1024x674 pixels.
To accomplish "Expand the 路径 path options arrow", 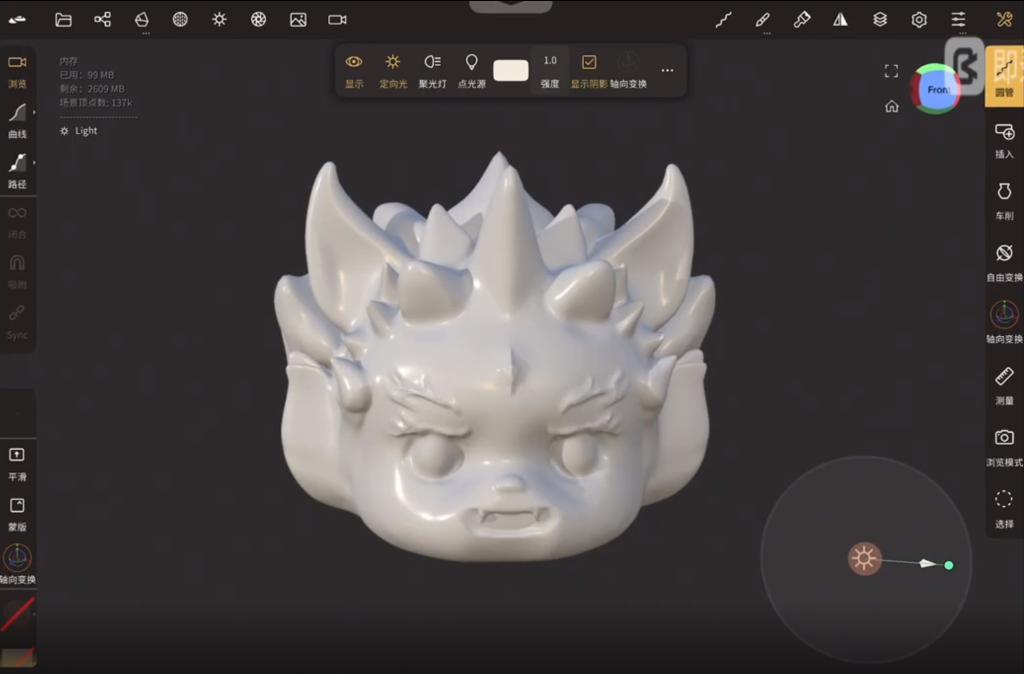I will pyautogui.click(x=34, y=162).
